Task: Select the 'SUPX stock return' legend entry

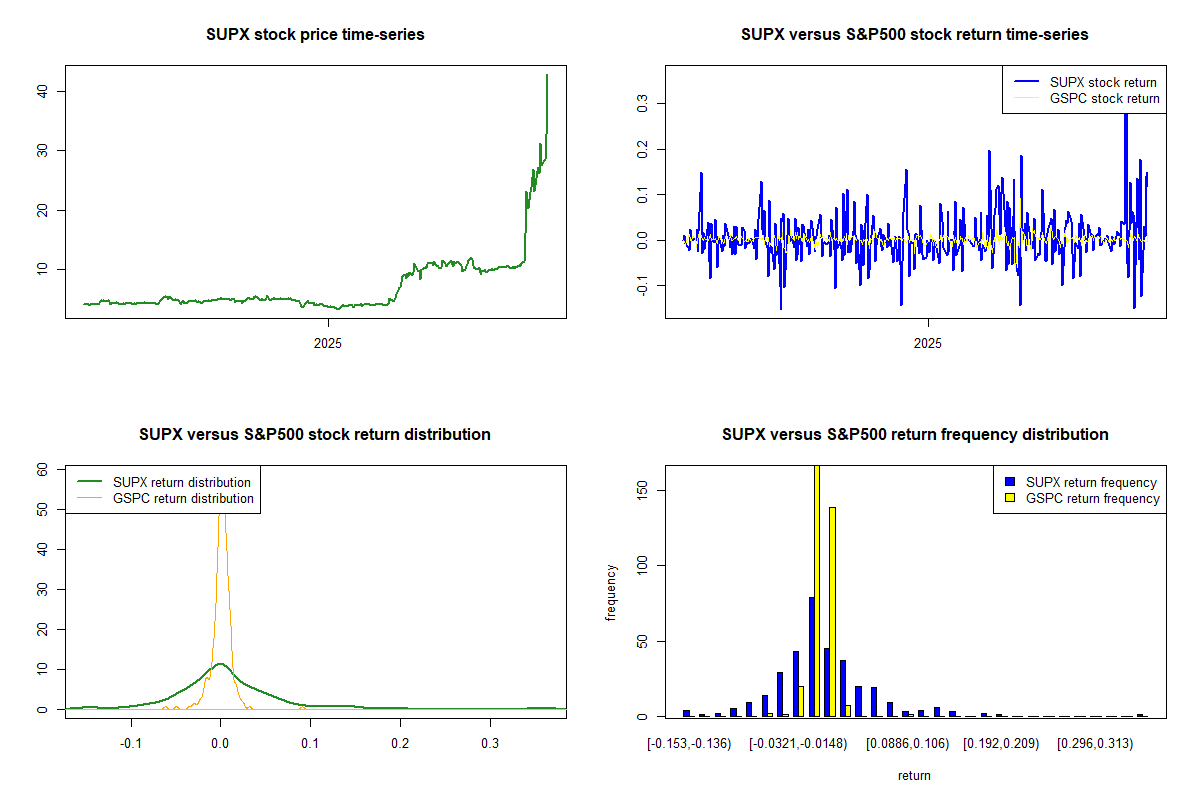Action: 1103,83
